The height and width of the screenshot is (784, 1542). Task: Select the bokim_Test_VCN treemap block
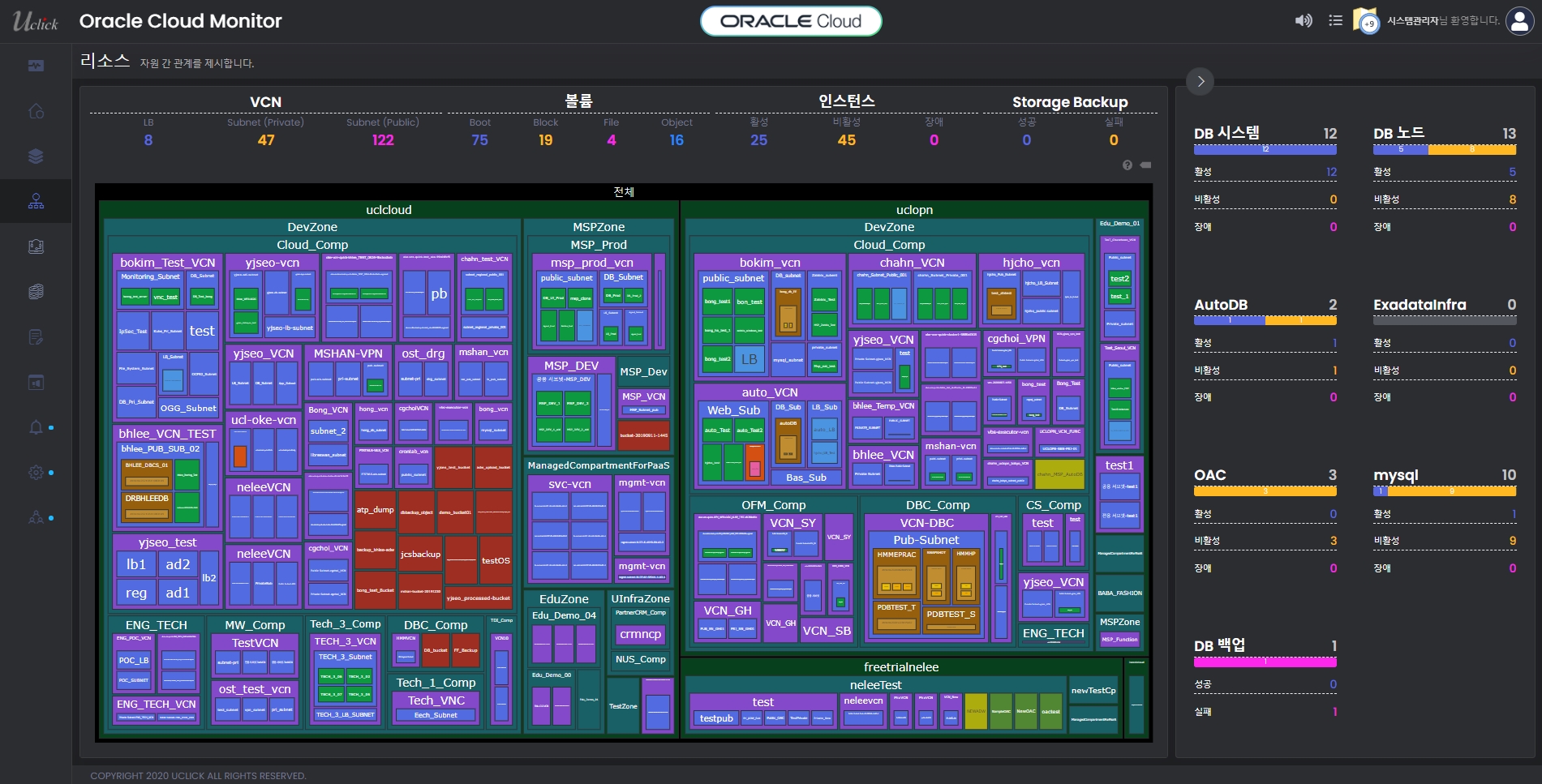click(x=167, y=263)
